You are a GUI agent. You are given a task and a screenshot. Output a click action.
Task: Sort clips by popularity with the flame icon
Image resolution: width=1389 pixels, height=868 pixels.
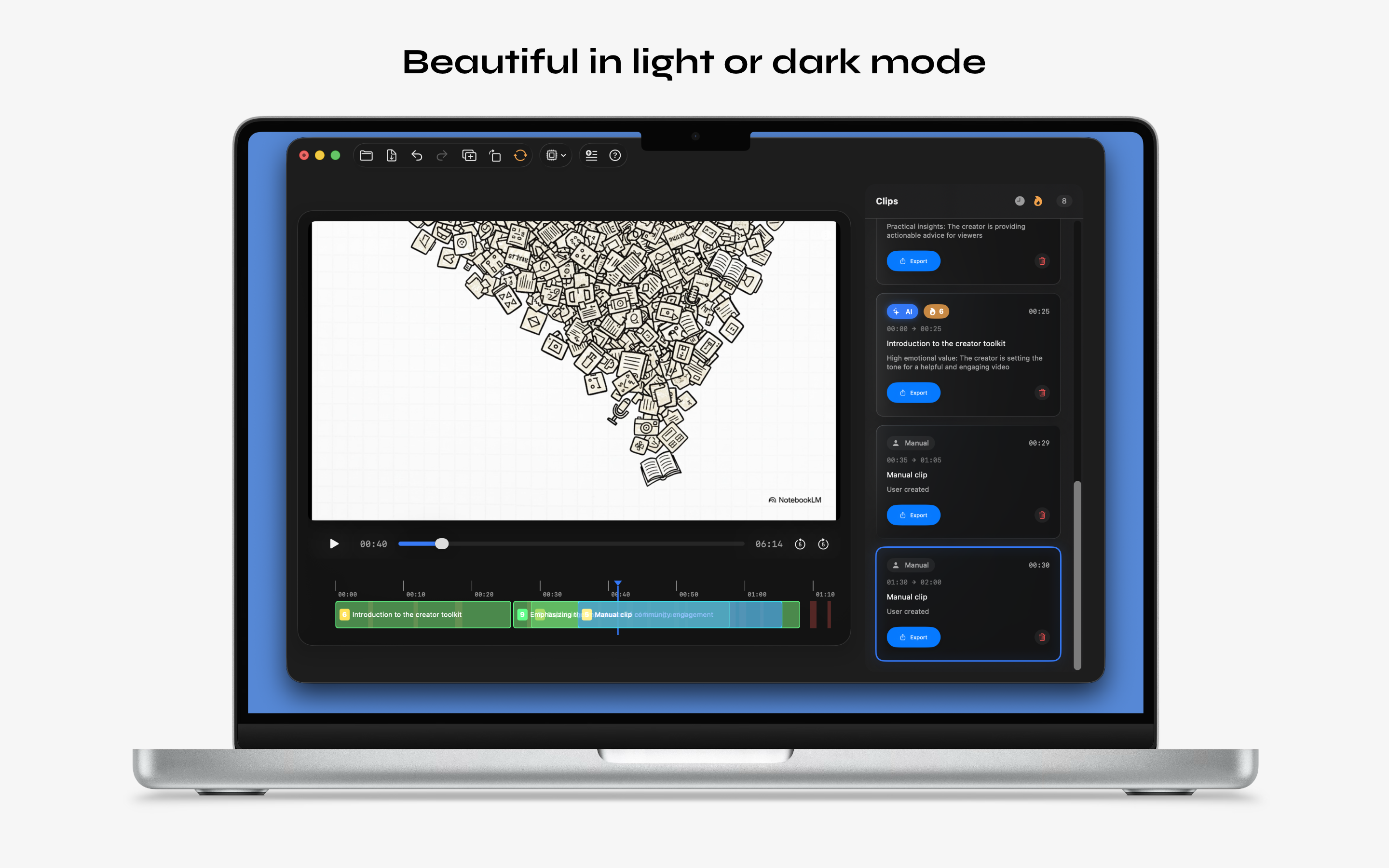click(1039, 201)
